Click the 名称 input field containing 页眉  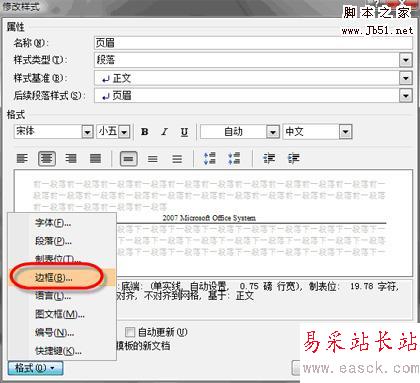click(x=253, y=43)
